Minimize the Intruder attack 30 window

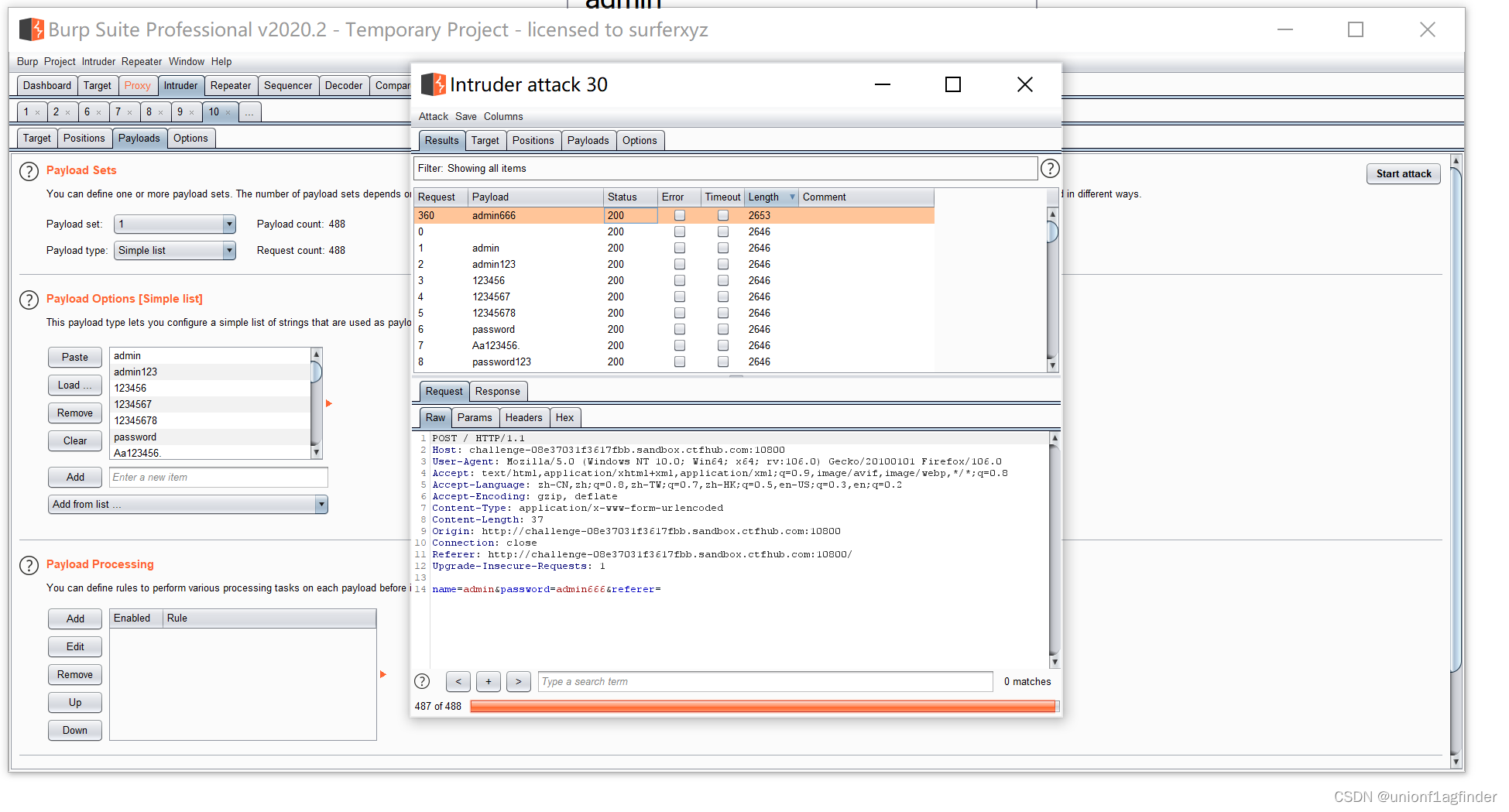tap(883, 84)
